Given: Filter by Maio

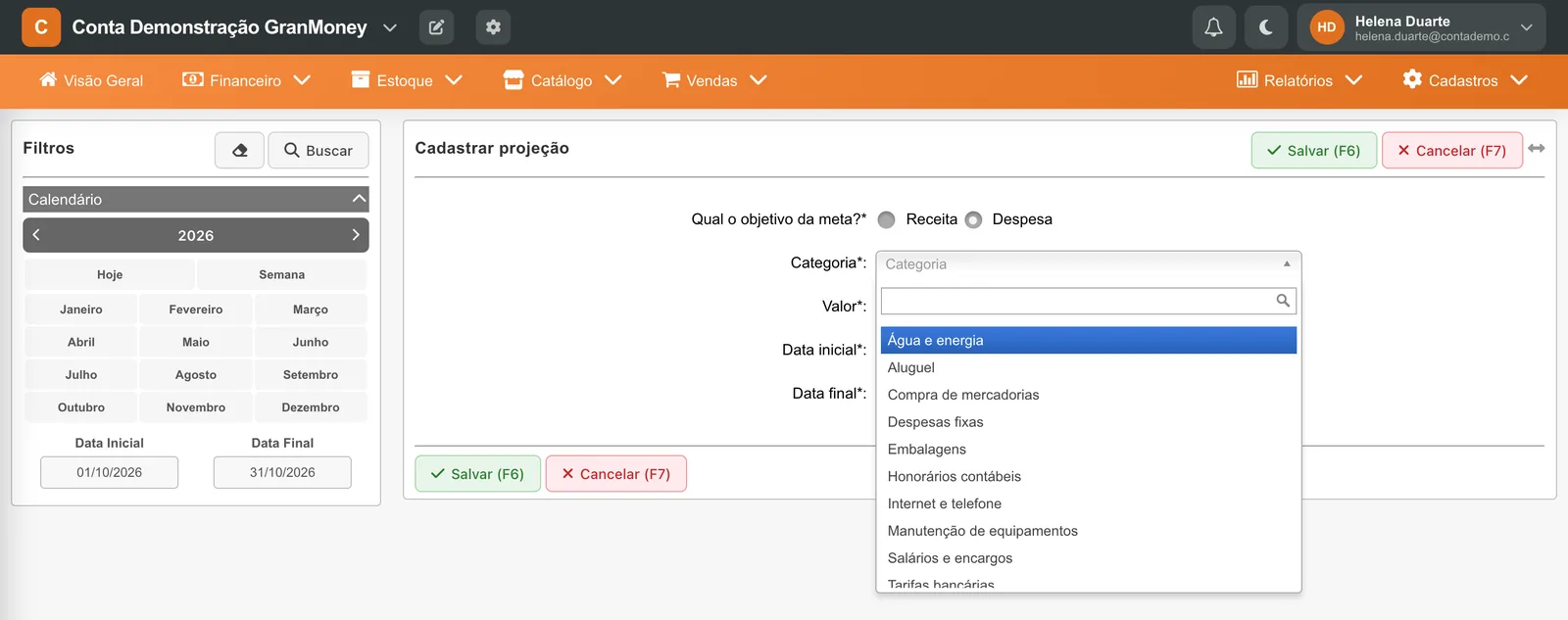Looking at the screenshot, I should pos(196,342).
